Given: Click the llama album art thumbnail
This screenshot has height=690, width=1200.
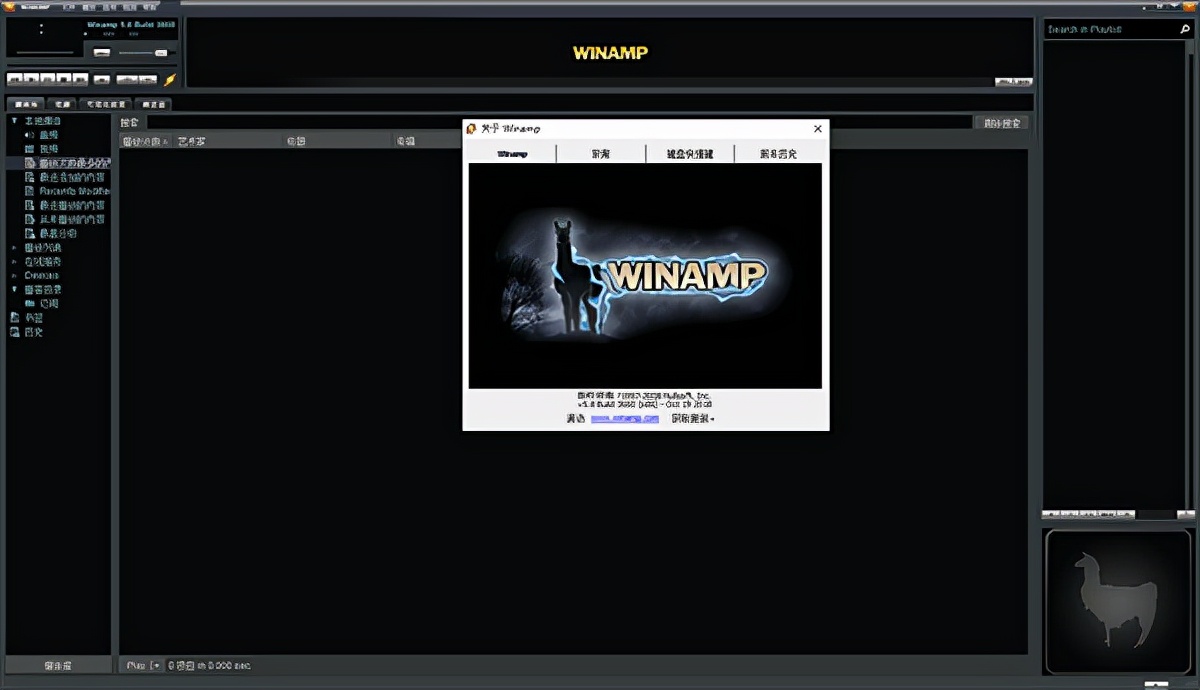Looking at the screenshot, I should point(1118,601).
